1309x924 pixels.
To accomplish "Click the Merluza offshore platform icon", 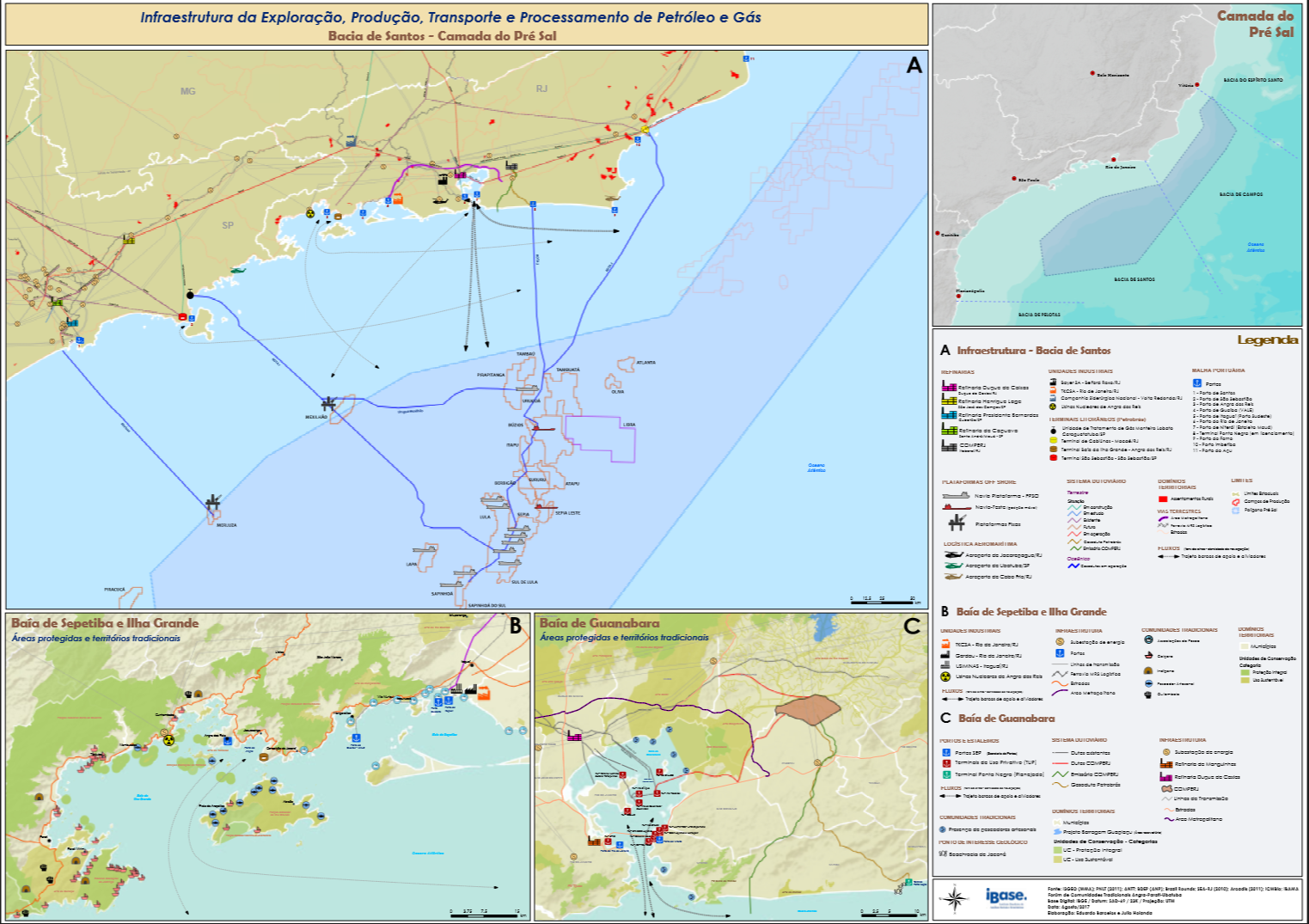I will coord(213,501).
